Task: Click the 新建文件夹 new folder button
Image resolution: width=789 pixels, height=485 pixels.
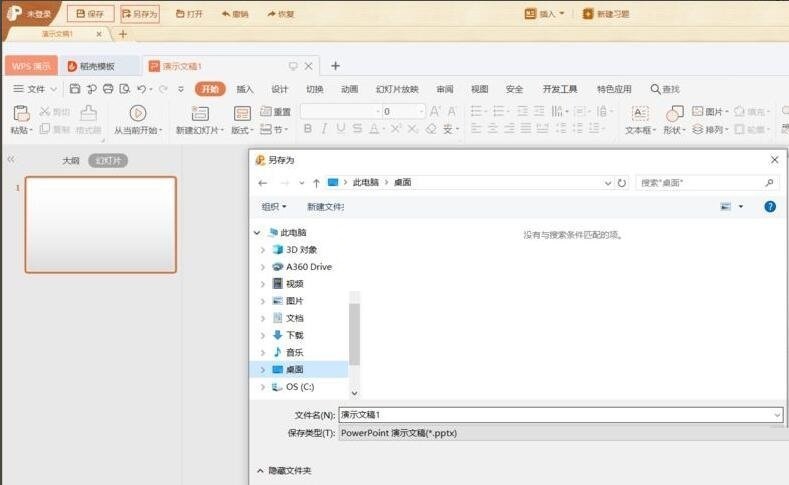Action: point(326,207)
